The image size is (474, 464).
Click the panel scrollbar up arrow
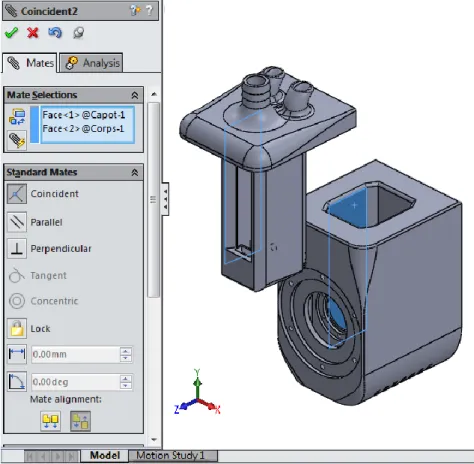[154, 94]
